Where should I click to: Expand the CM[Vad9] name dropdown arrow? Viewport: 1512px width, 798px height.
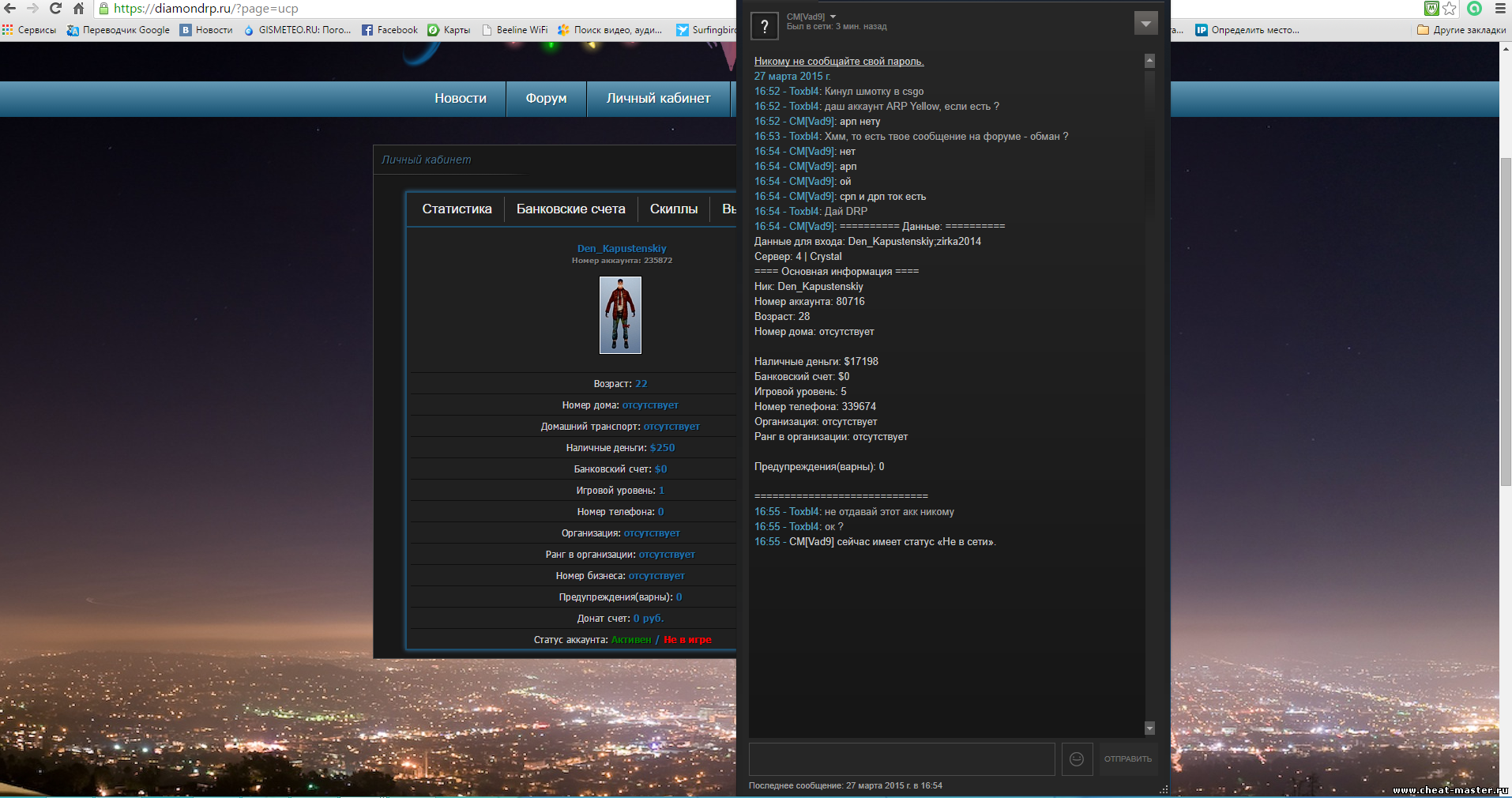point(833,17)
